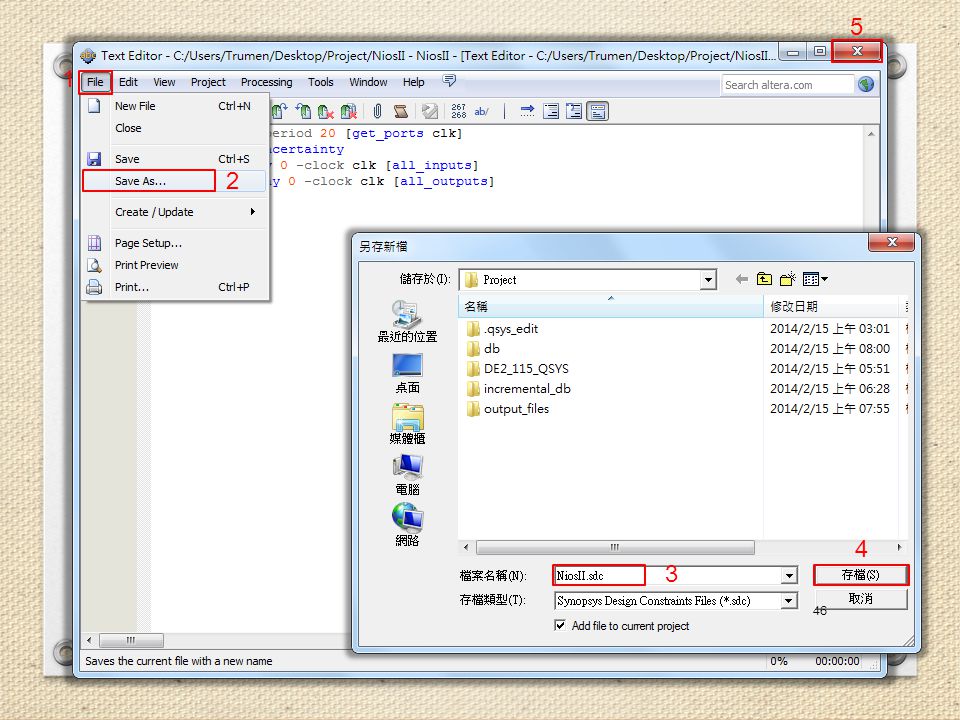Click the 修改日期 date modified column header

[831, 306]
